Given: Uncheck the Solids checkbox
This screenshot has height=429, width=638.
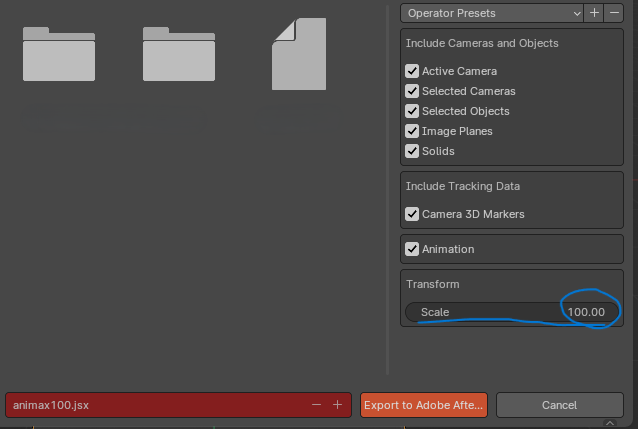Looking at the screenshot, I should pos(412,151).
